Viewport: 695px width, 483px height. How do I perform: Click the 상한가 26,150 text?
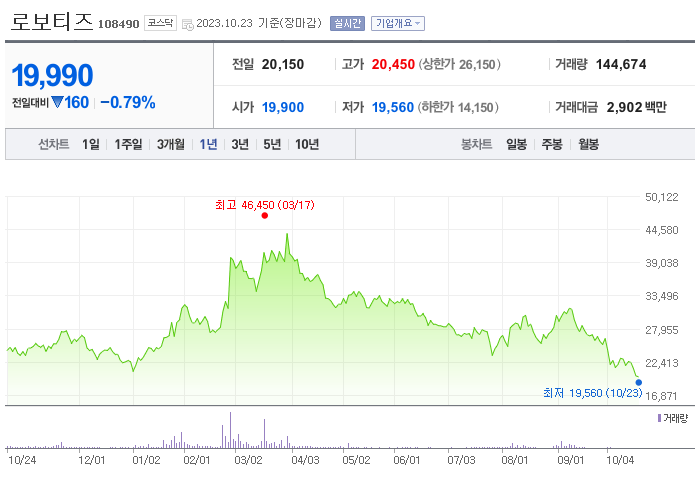(x=460, y=64)
